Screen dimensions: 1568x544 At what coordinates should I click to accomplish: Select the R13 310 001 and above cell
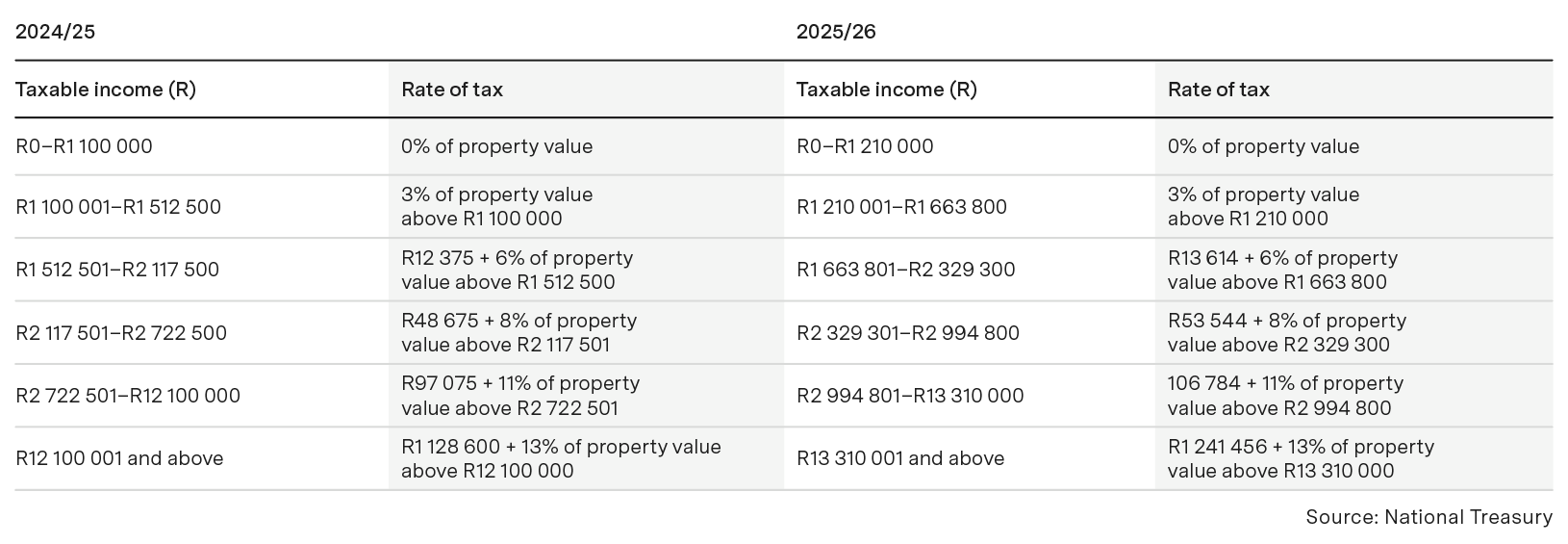(x=899, y=458)
